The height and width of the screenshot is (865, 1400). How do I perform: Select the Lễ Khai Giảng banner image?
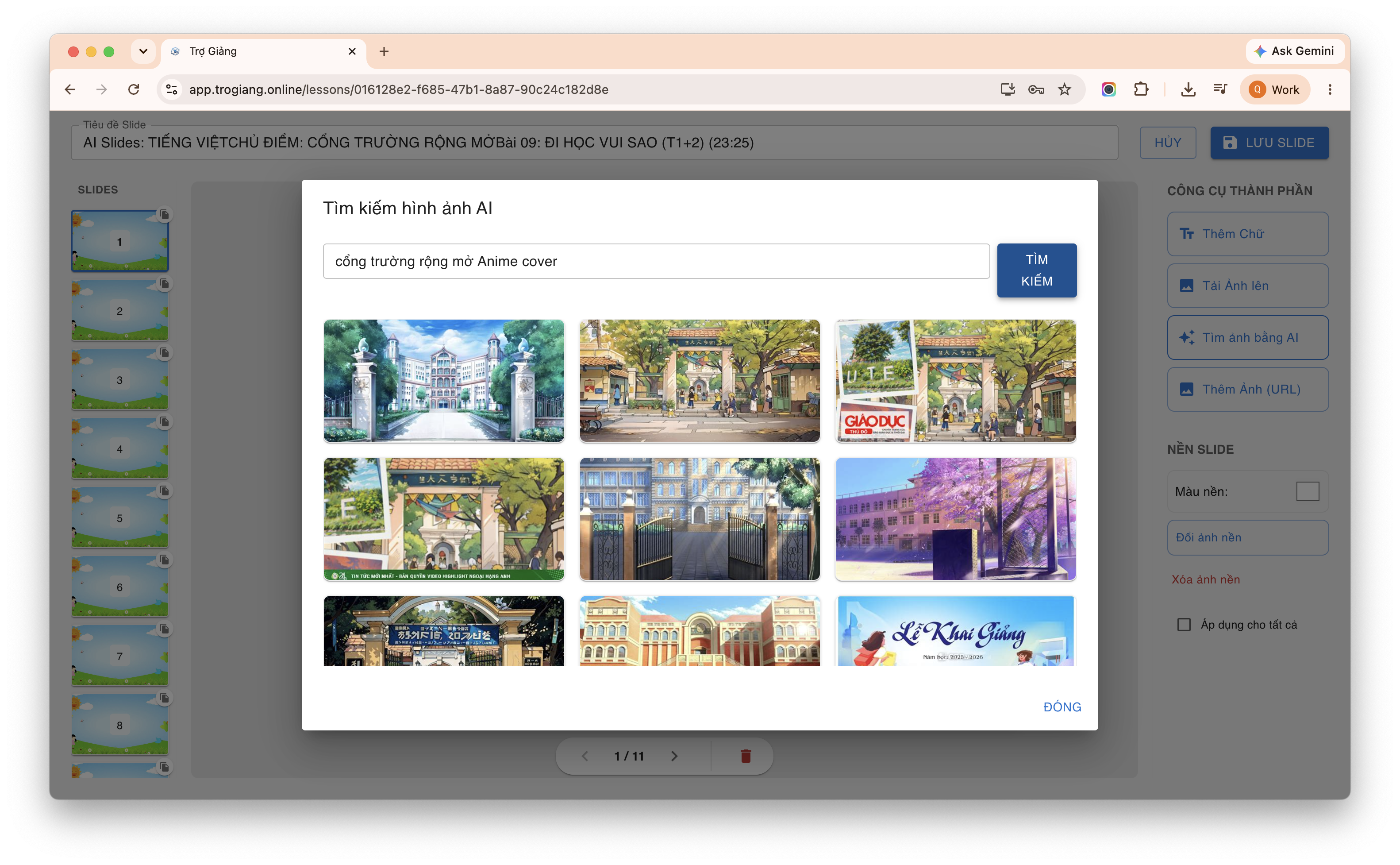(x=956, y=631)
